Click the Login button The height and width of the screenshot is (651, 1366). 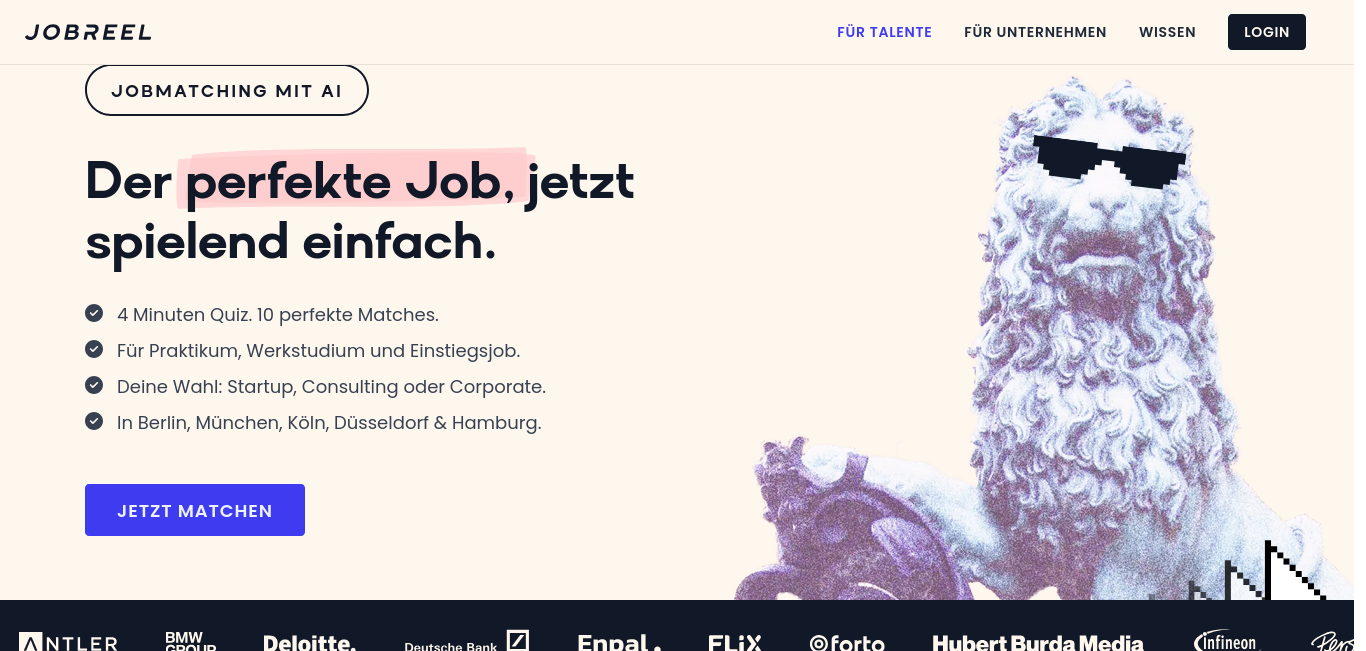coord(1266,32)
